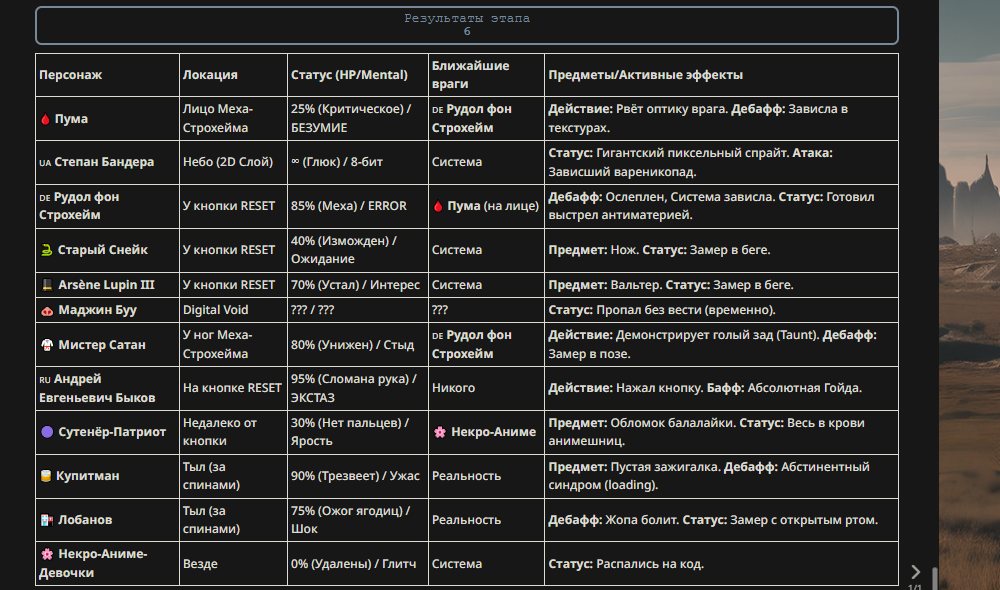Select the '25% (Критическое) / БЕЗУМИЕ' status cell
The width and height of the screenshot is (1000, 590).
(358, 119)
